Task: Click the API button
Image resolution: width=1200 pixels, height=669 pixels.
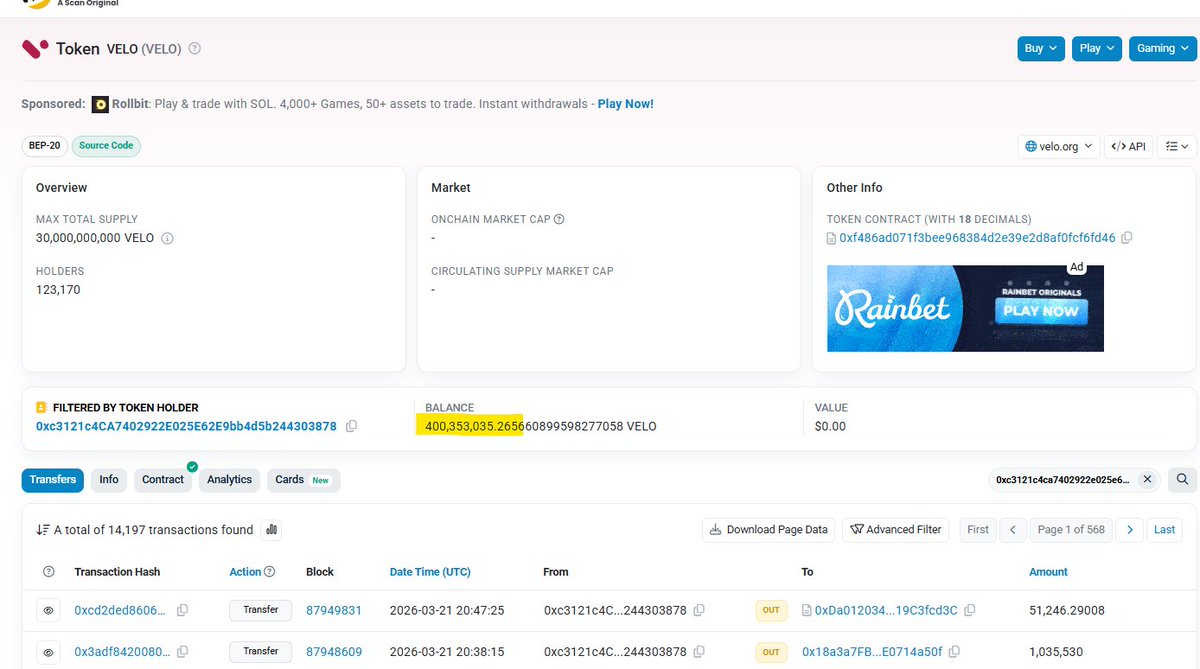Action: [x=1129, y=146]
